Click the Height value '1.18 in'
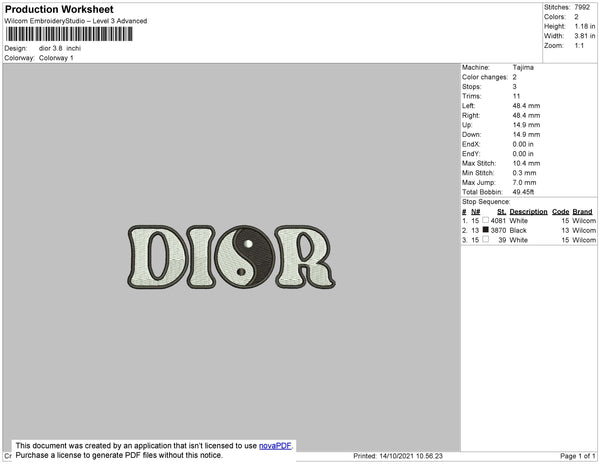 pos(585,26)
